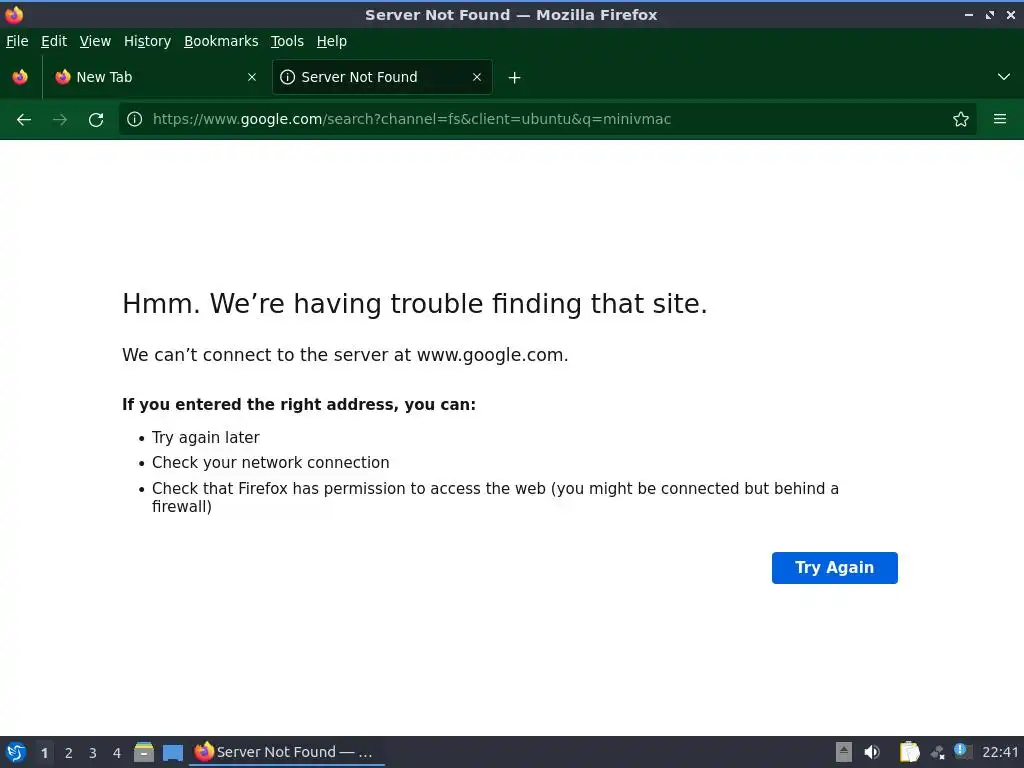This screenshot has height=768, width=1024.
Task: Open the Tools menu
Action: [x=287, y=41]
